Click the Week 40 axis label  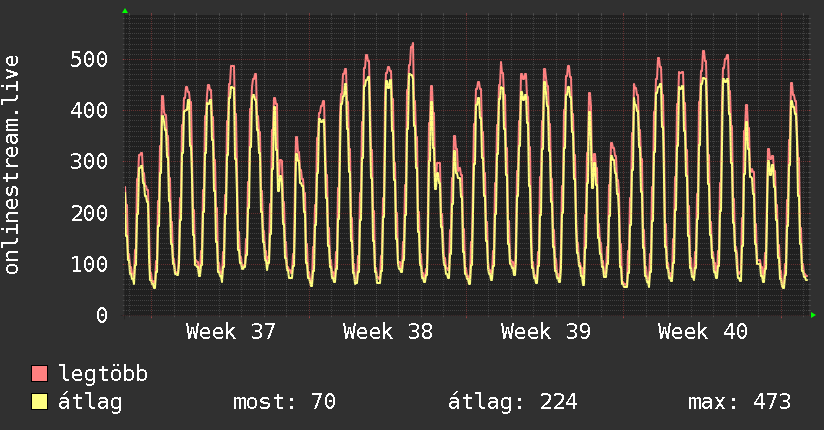(703, 332)
